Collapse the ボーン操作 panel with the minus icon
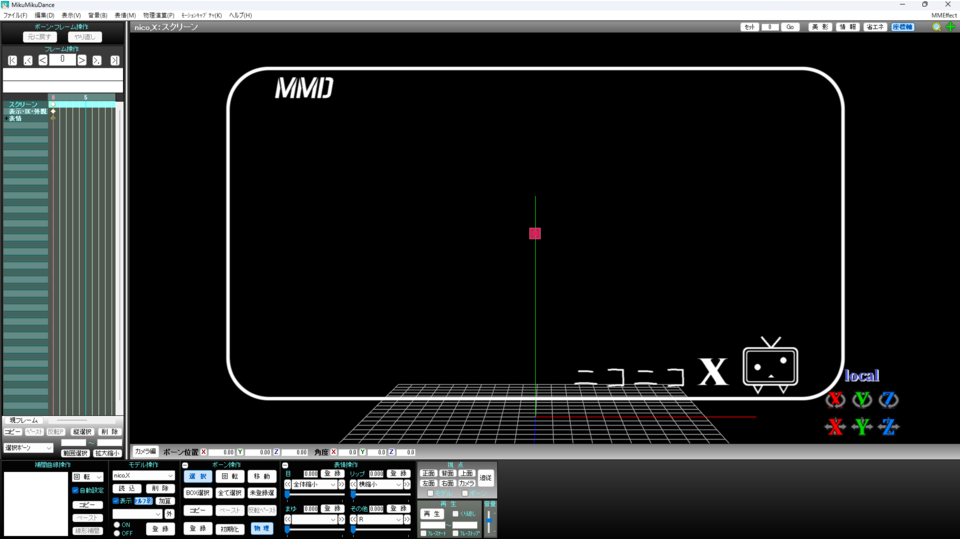Screen dimensions: 960x540 185,465
